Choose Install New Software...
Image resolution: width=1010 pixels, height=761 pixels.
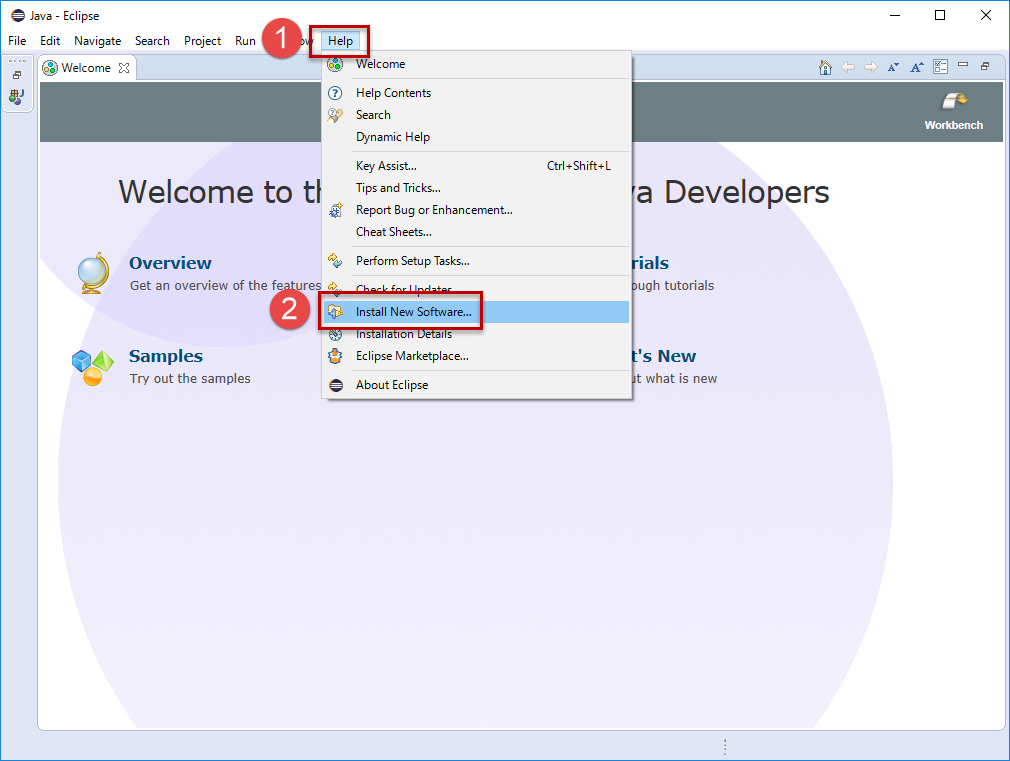click(x=477, y=312)
